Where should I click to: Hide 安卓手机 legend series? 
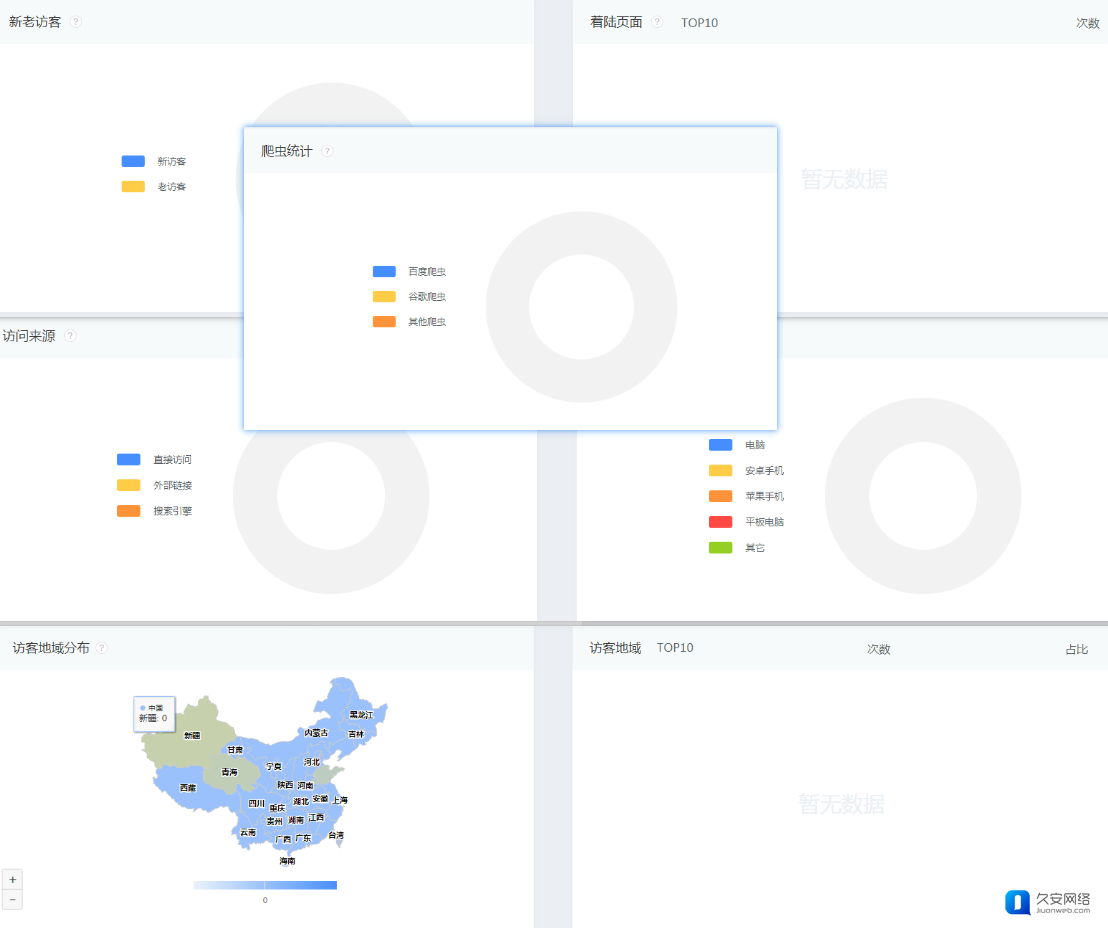pos(747,471)
